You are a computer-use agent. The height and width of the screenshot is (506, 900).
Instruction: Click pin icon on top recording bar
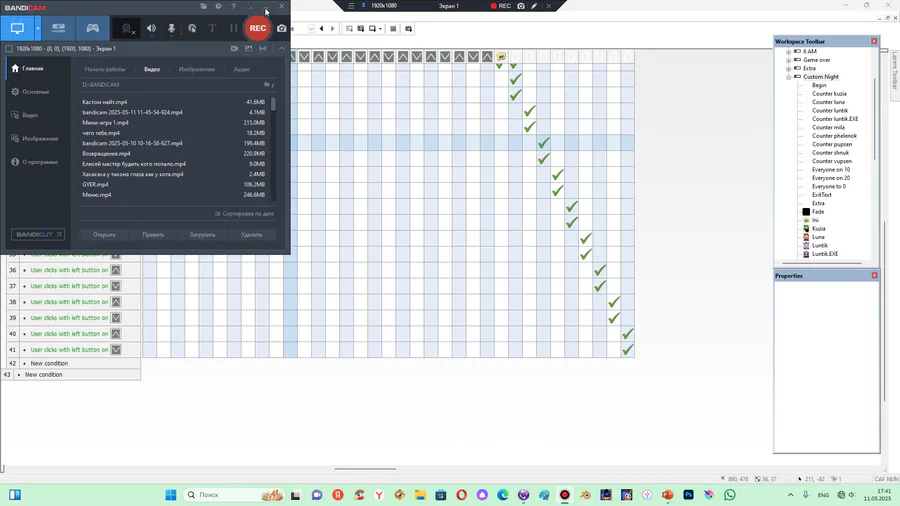pyautogui.click(x=363, y=6)
